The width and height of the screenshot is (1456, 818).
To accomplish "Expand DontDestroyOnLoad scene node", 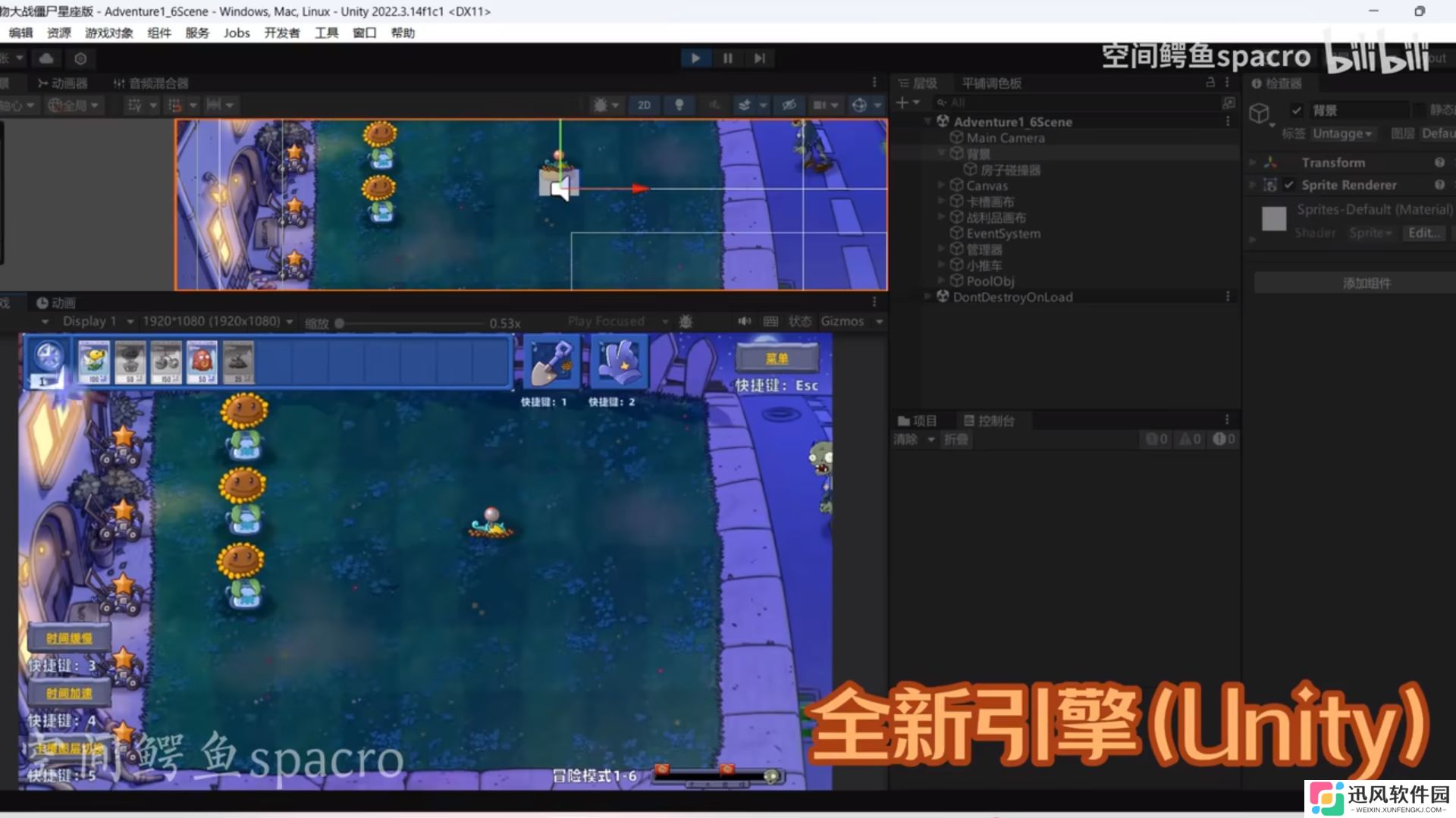I will [x=927, y=296].
